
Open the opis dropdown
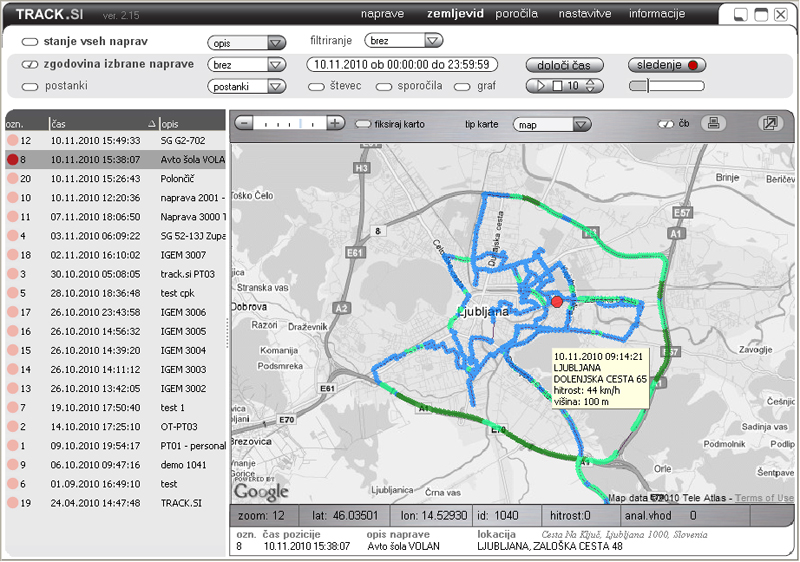246,43
